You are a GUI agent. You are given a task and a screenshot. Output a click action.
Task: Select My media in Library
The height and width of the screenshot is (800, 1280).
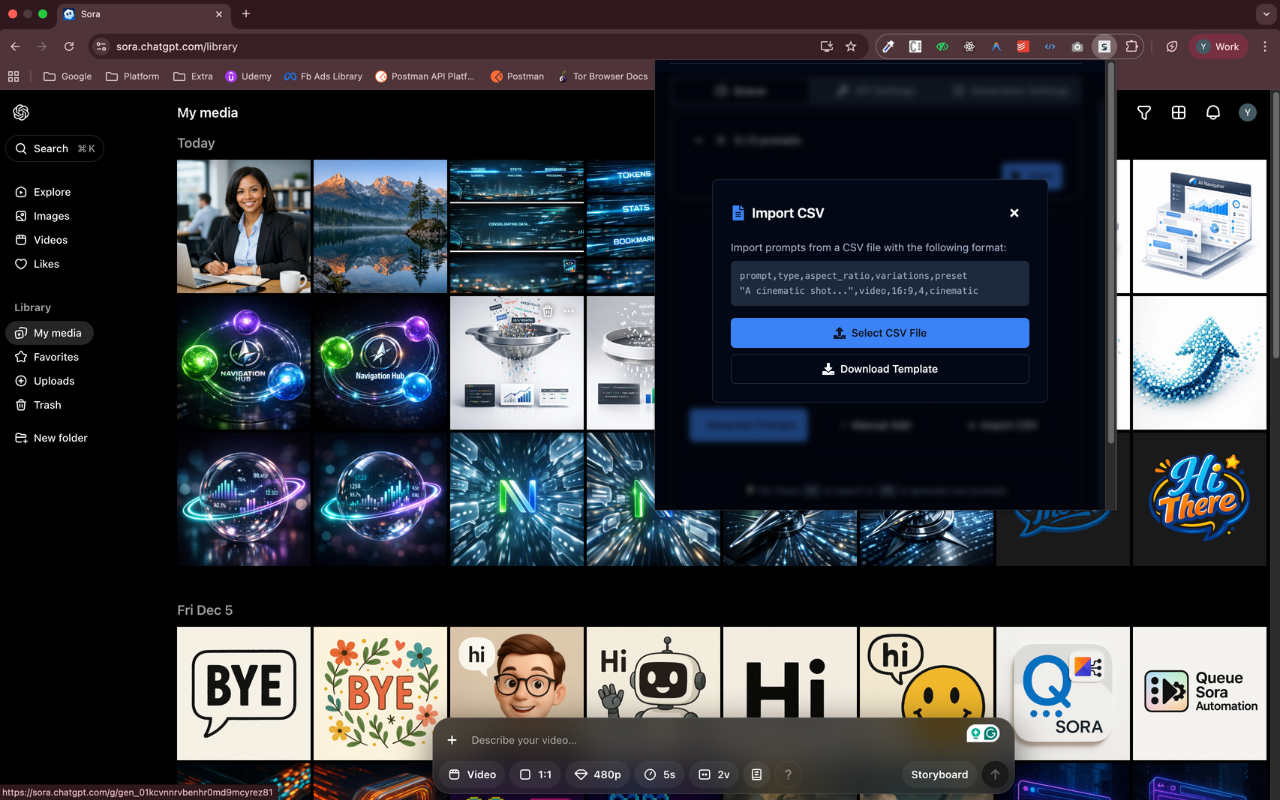(49, 333)
